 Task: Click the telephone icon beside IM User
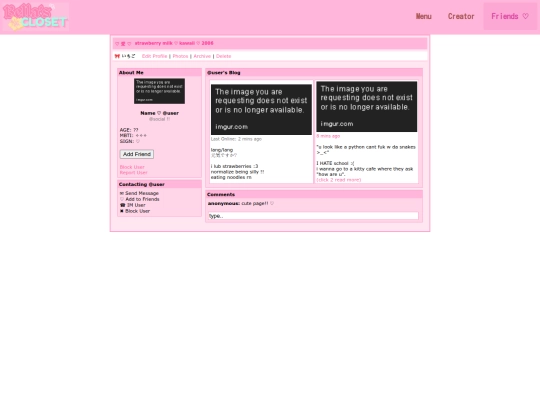(122, 205)
